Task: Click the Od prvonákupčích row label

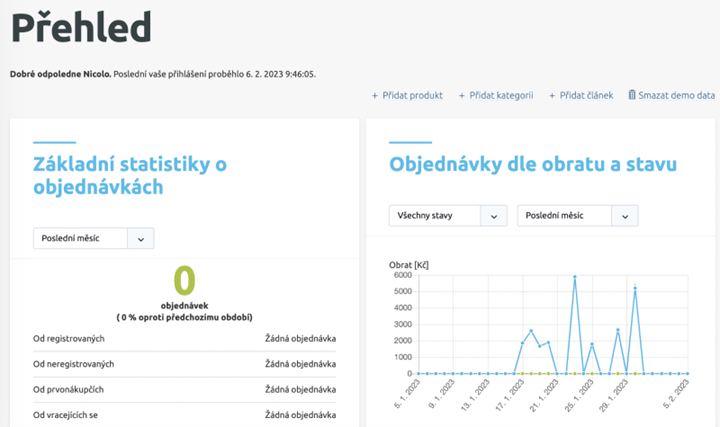Action: (x=68, y=390)
